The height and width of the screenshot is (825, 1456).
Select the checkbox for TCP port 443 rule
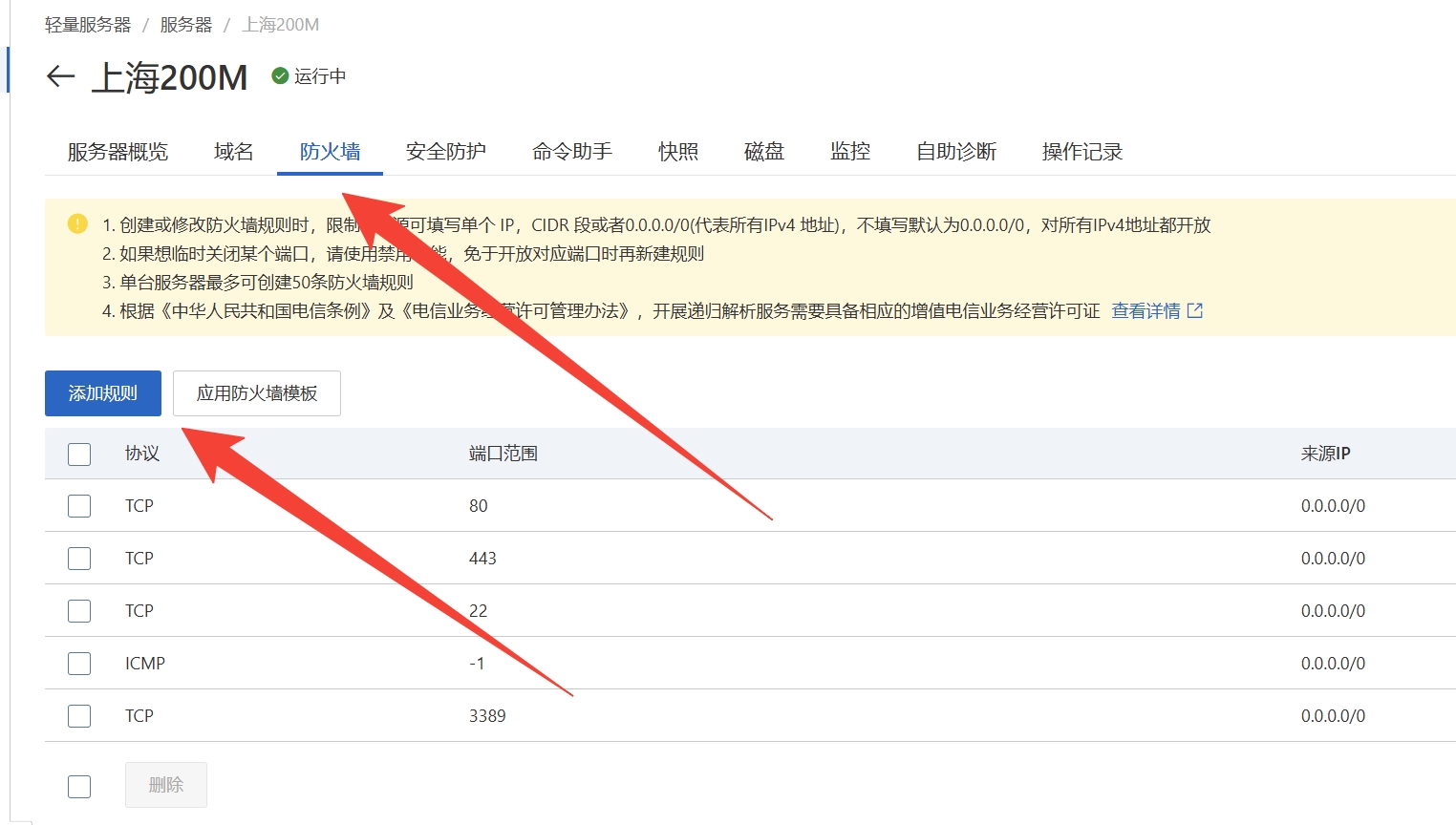pyautogui.click(x=79, y=559)
